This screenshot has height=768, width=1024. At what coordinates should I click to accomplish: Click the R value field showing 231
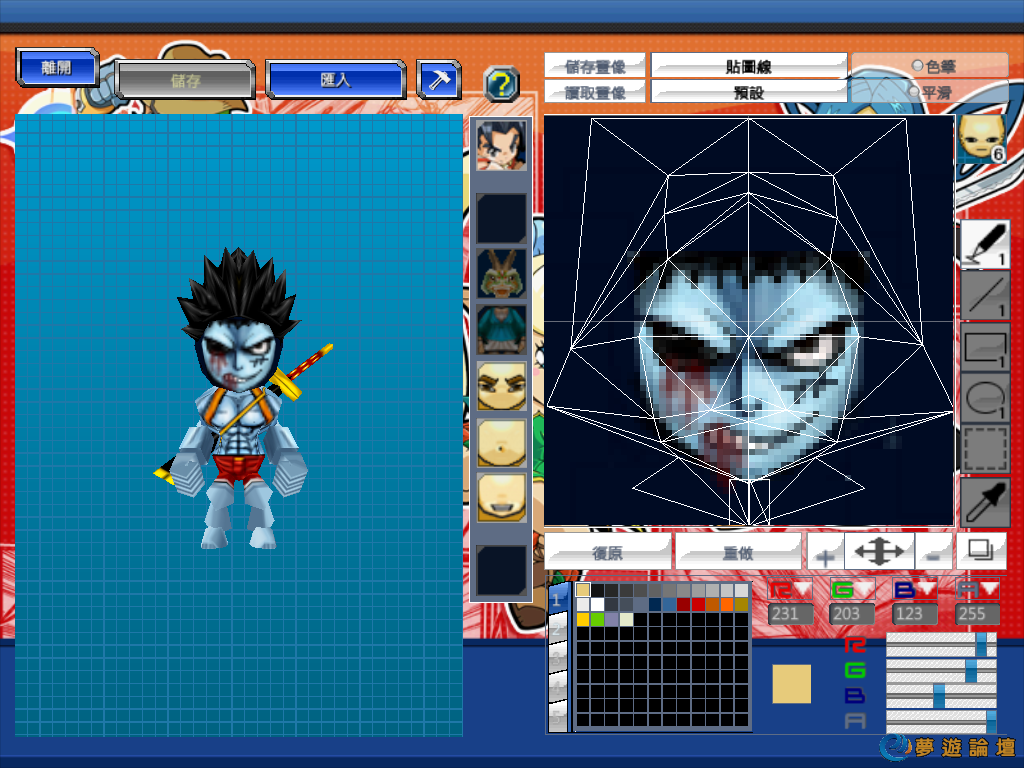[791, 614]
